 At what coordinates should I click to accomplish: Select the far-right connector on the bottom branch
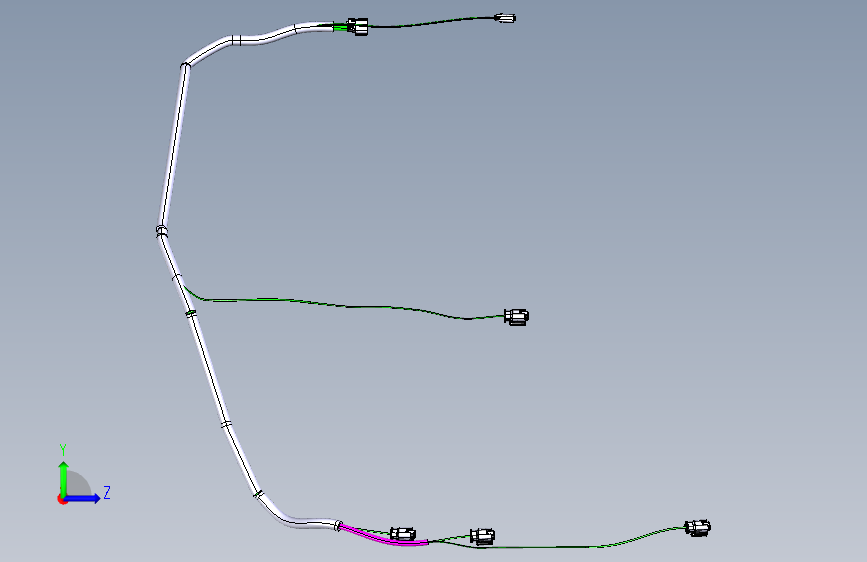(x=698, y=528)
